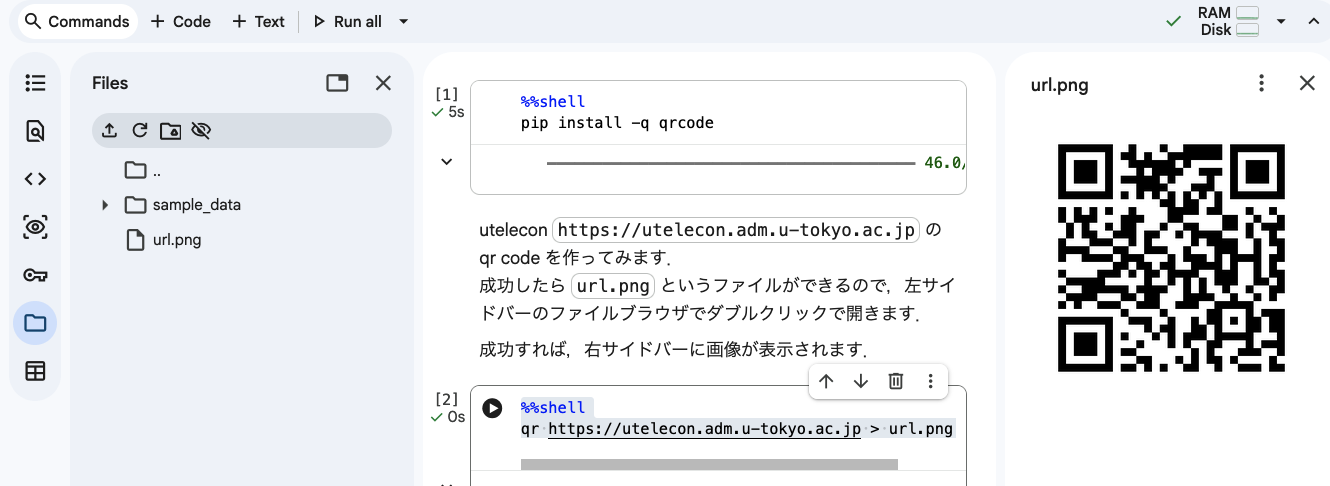Open the Secrets key icon
Viewport: 1330px width, 486px height.
click(35, 275)
